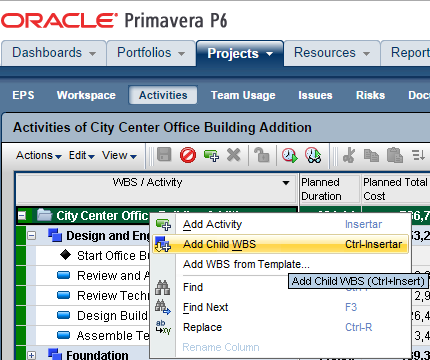Viewport: 430px width, 360px height.
Task: Click the red Cancel changes icon
Action: (x=188, y=155)
